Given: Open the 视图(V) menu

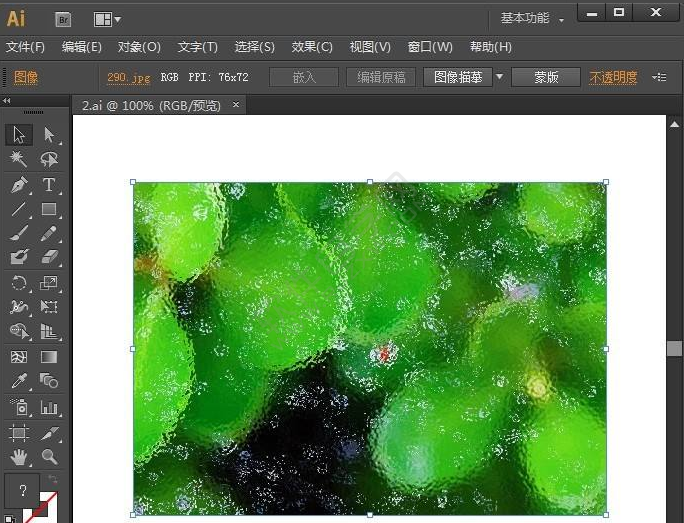Looking at the screenshot, I should [x=370, y=47].
